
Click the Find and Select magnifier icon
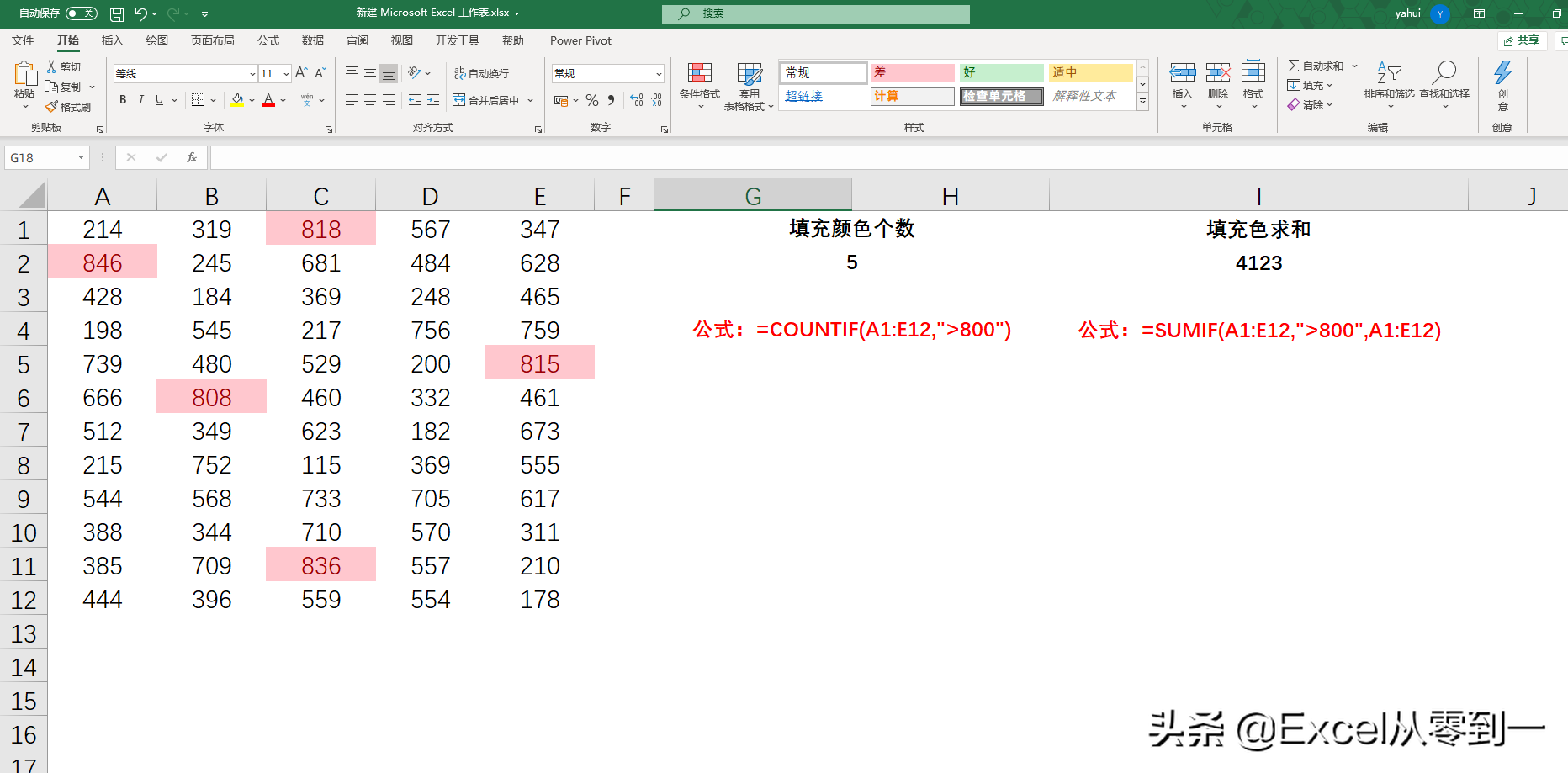coord(1444,73)
